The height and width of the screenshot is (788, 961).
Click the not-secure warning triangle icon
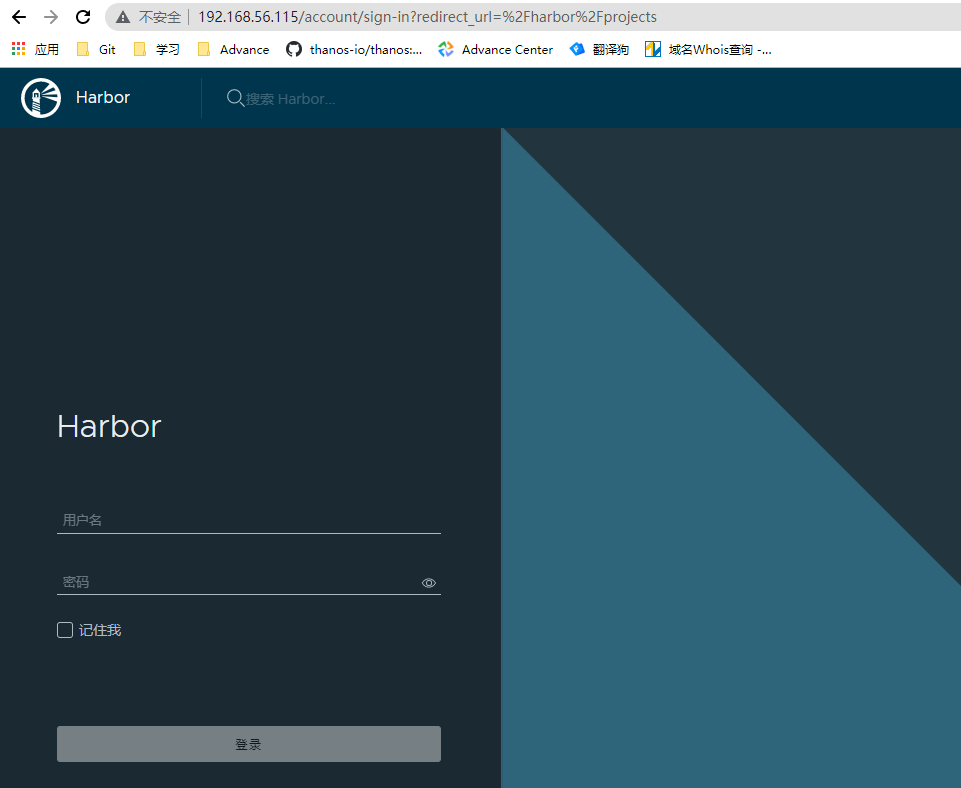(x=123, y=17)
